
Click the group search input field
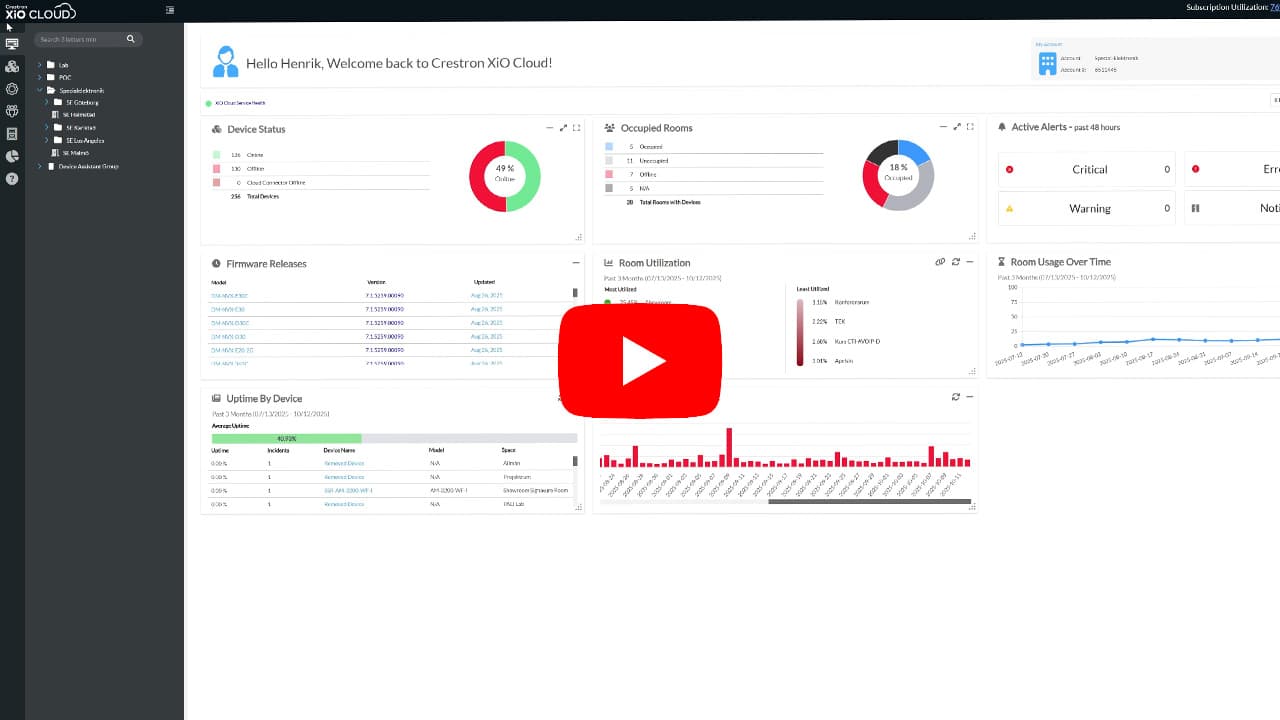(x=80, y=39)
